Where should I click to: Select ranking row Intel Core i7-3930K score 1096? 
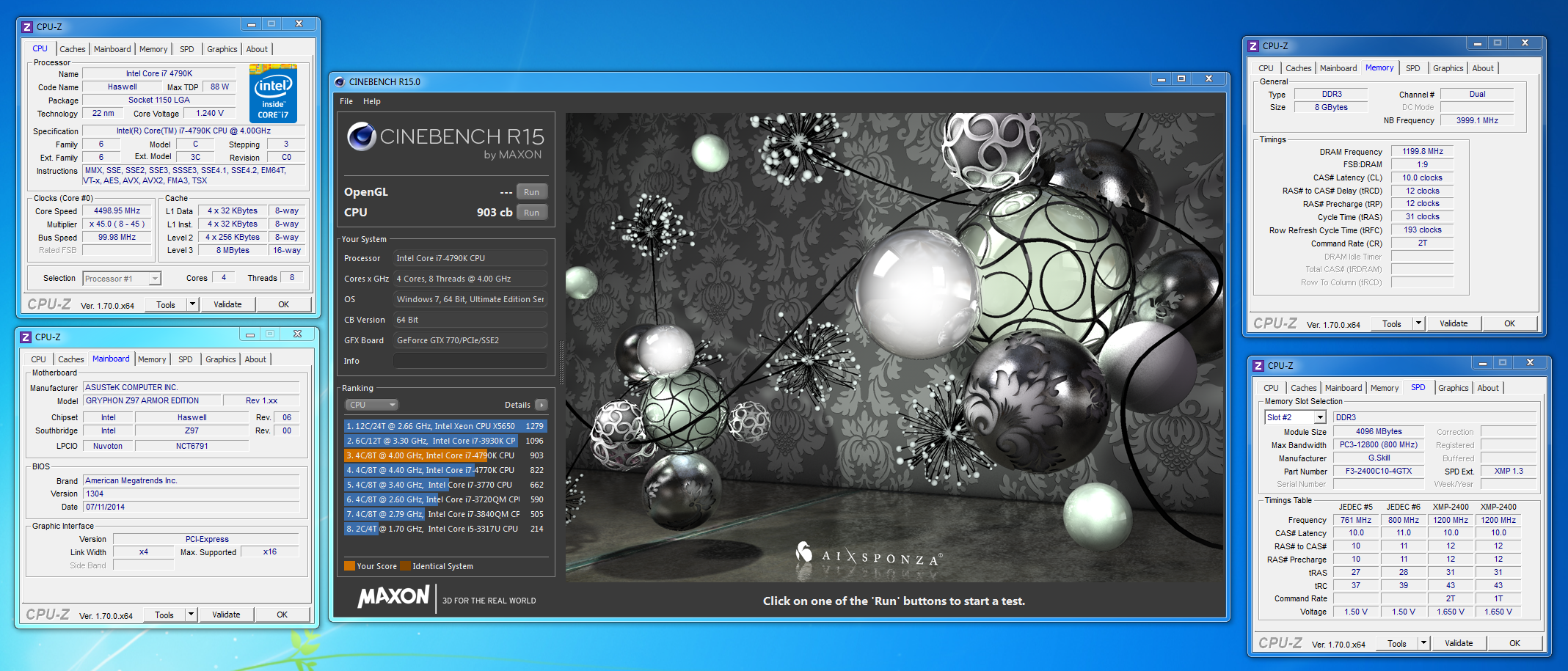click(445, 441)
